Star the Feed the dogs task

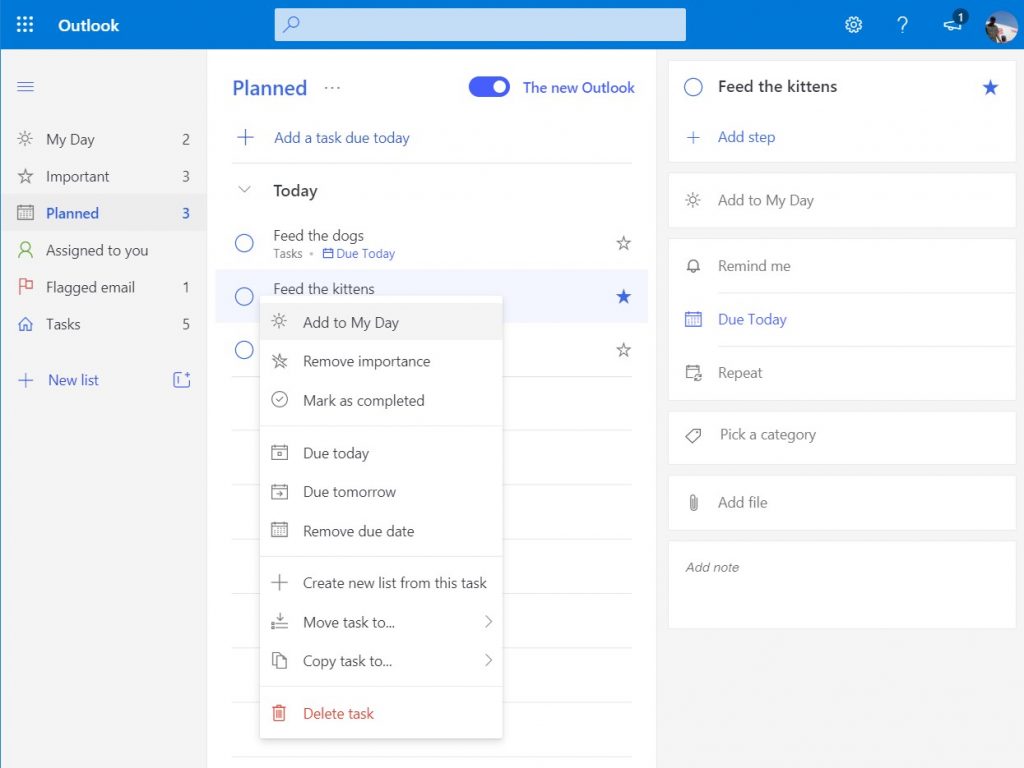tap(624, 243)
